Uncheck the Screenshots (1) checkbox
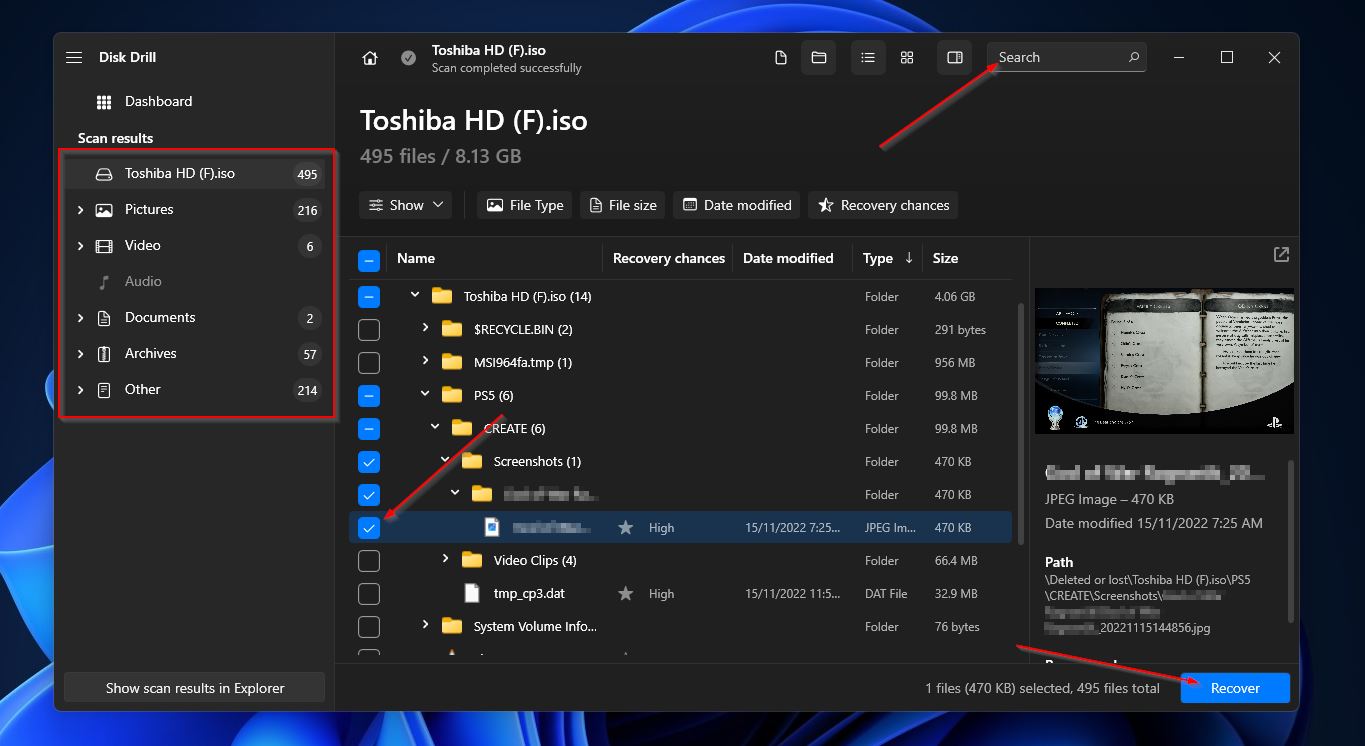This screenshot has height=746, width=1365. [369, 462]
